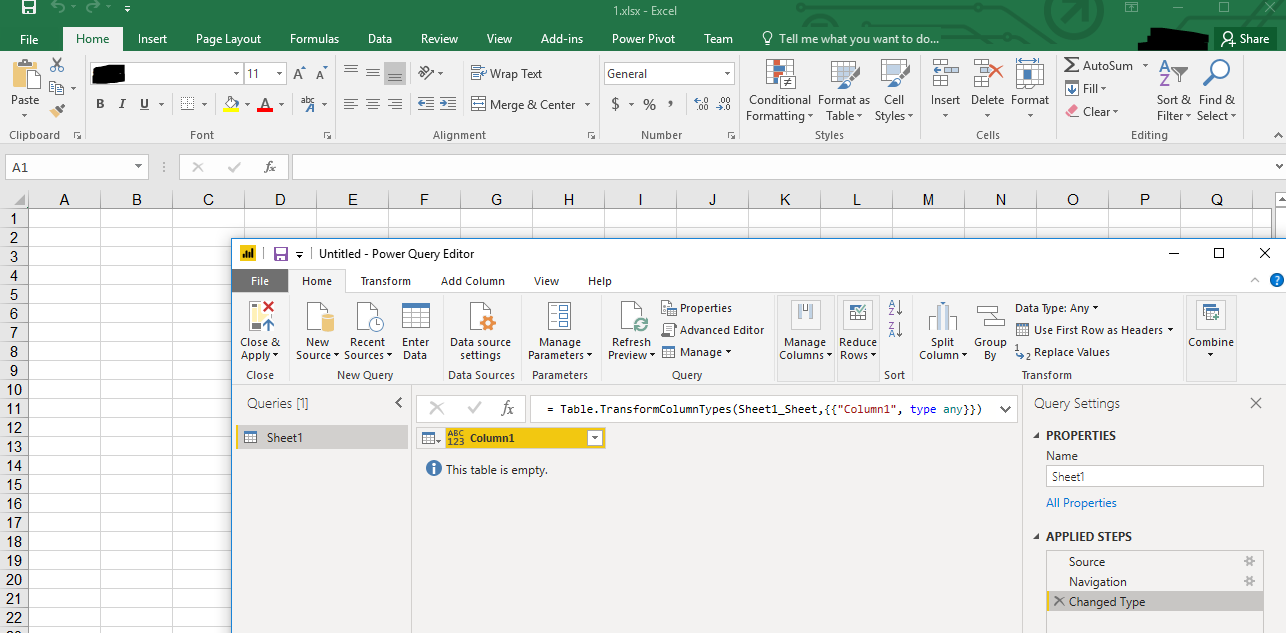Click Close & Apply in Power Query Editor
This screenshot has height=633, width=1286.
click(260, 331)
